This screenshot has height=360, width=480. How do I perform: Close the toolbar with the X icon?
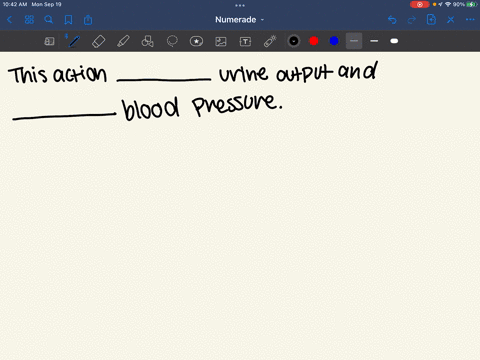tap(451, 20)
